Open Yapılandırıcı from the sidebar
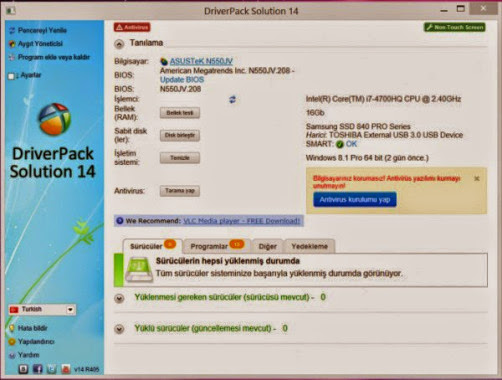Viewport: 502px width, 380px height. tap(36, 342)
